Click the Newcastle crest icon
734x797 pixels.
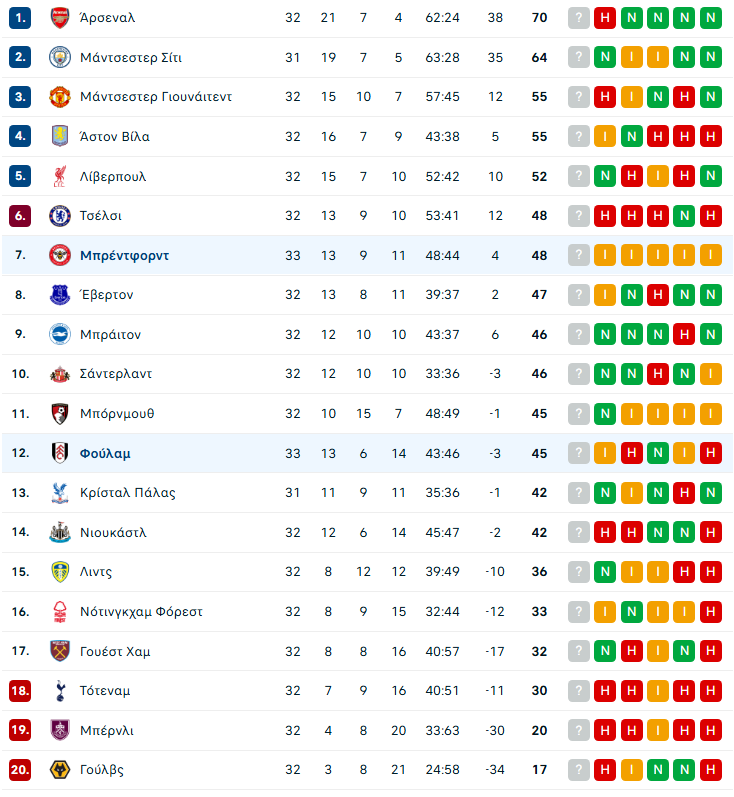coord(60,532)
